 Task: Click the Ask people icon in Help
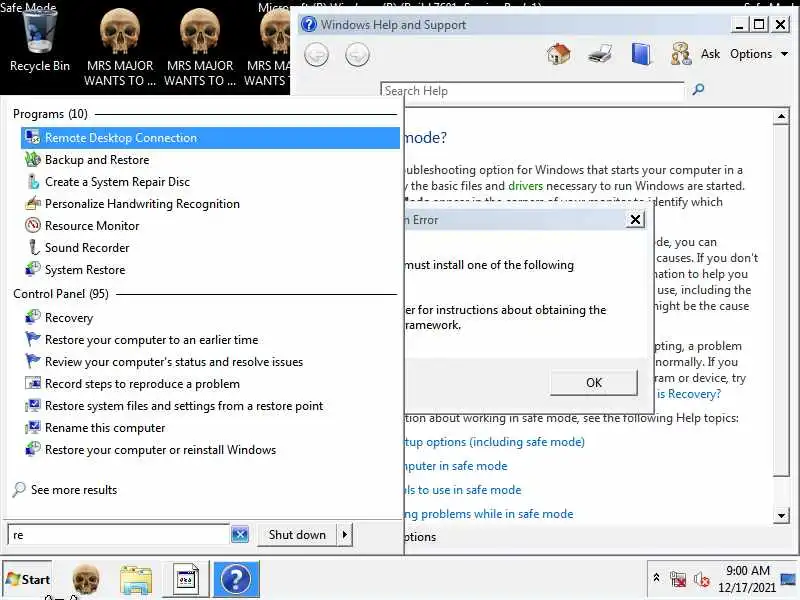point(681,54)
